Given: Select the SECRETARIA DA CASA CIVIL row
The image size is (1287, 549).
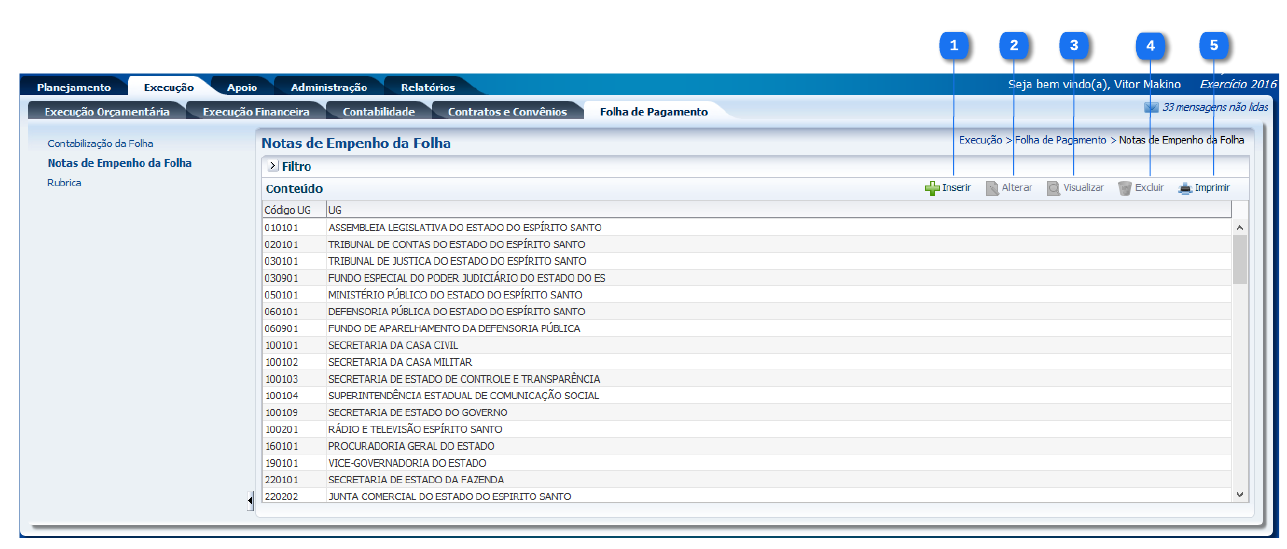Looking at the screenshot, I should (x=393, y=345).
